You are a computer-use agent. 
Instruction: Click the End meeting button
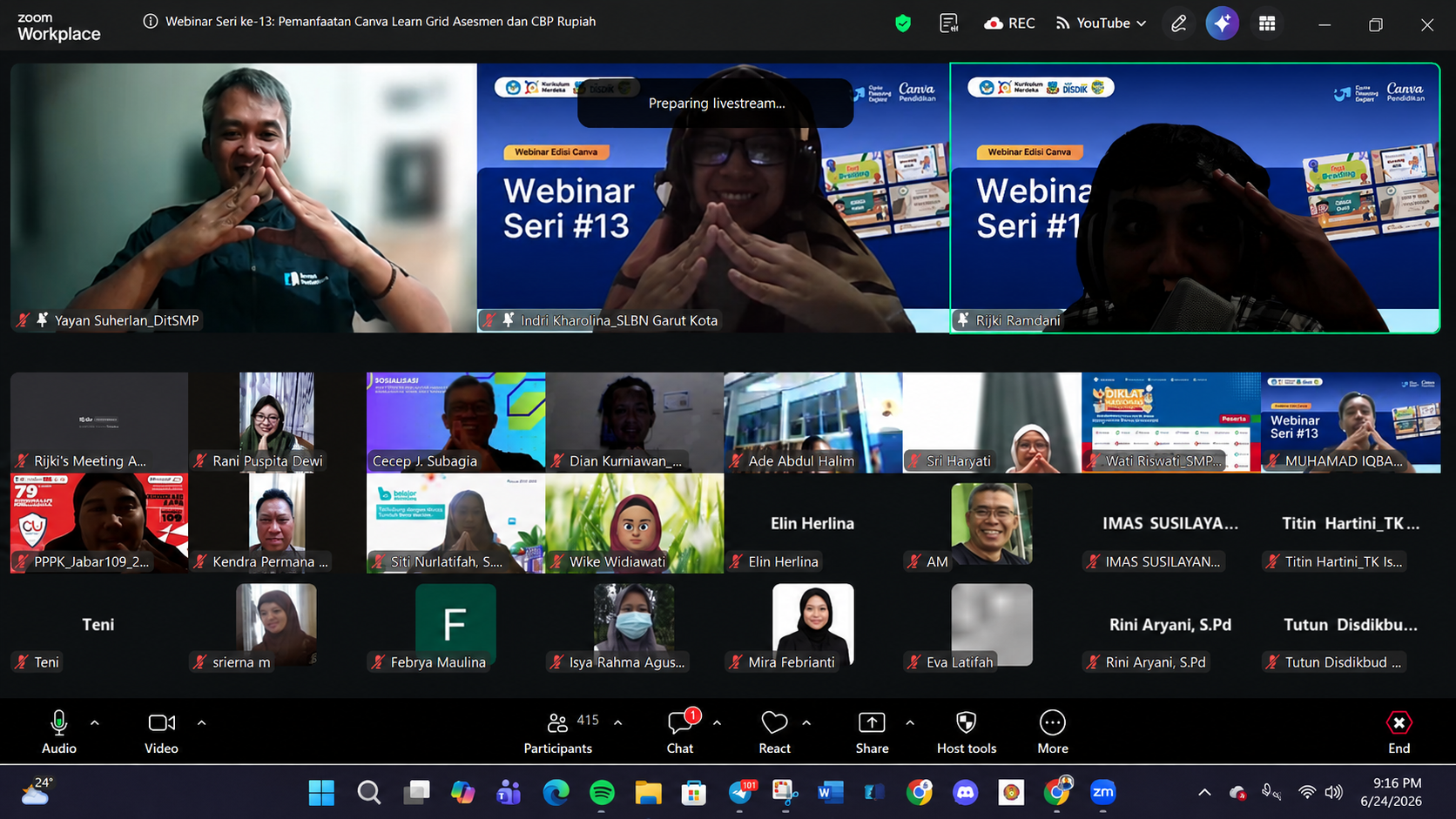point(1399,732)
